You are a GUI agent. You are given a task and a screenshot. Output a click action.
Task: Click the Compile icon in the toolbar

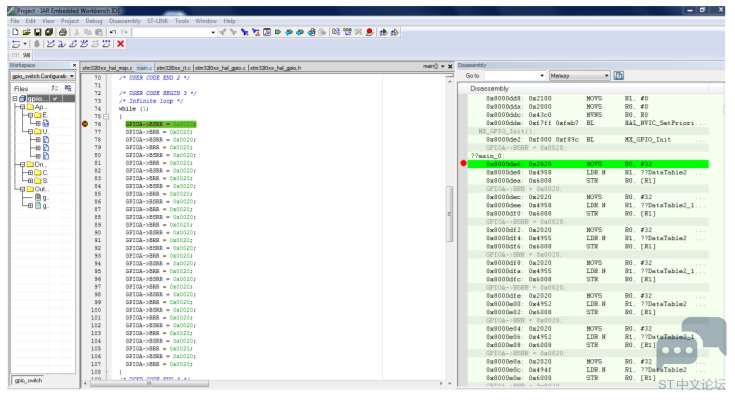(x=336, y=32)
